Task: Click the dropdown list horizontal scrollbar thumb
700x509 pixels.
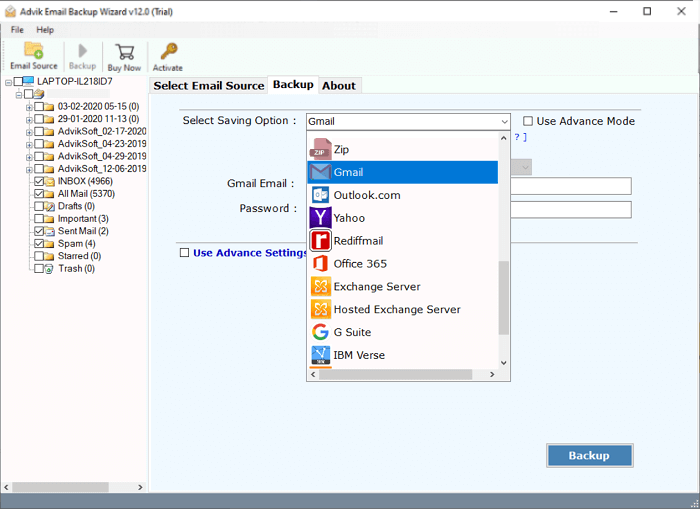Action: [396, 374]
